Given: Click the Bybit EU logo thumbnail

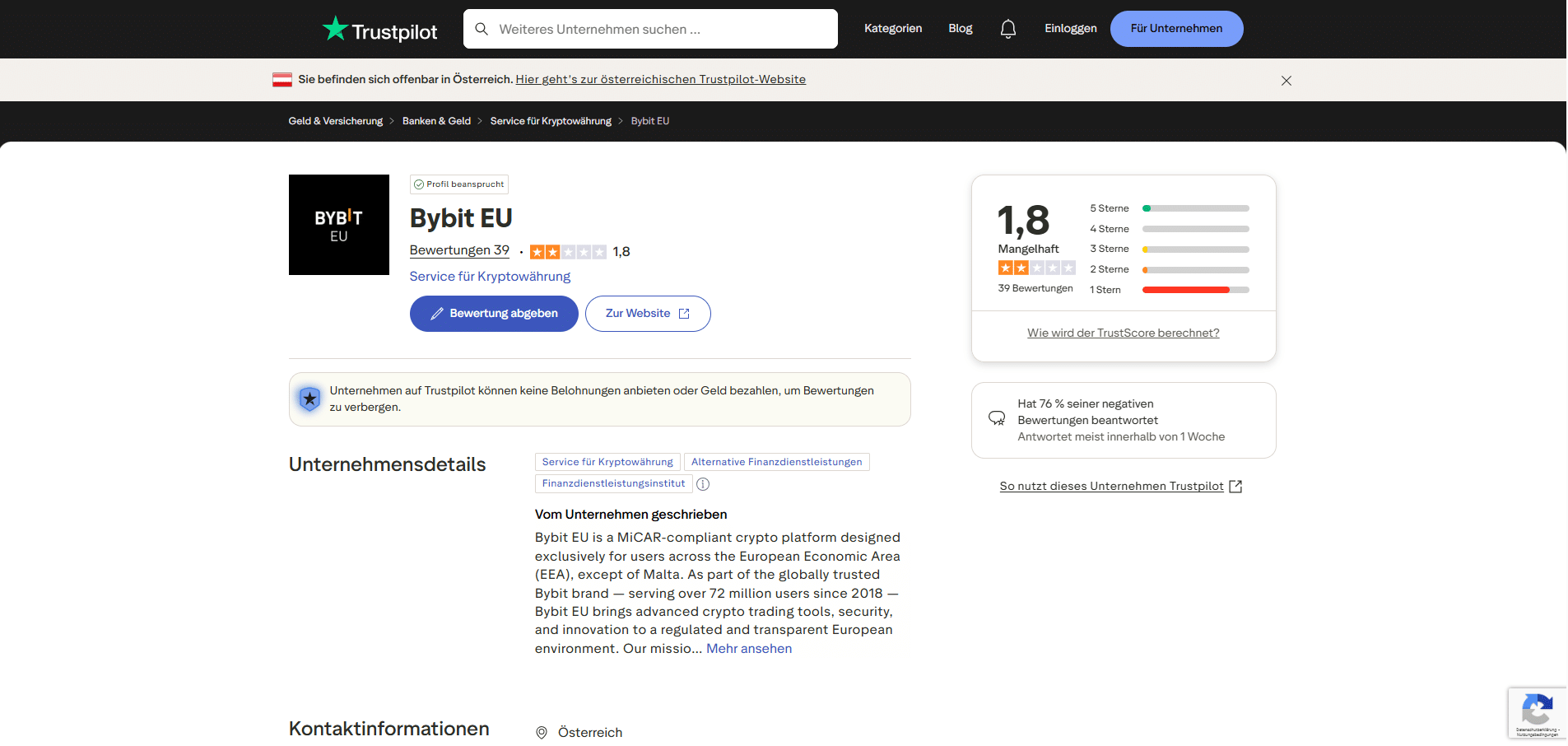Looking at the screenshot, I should pos(339,225).
